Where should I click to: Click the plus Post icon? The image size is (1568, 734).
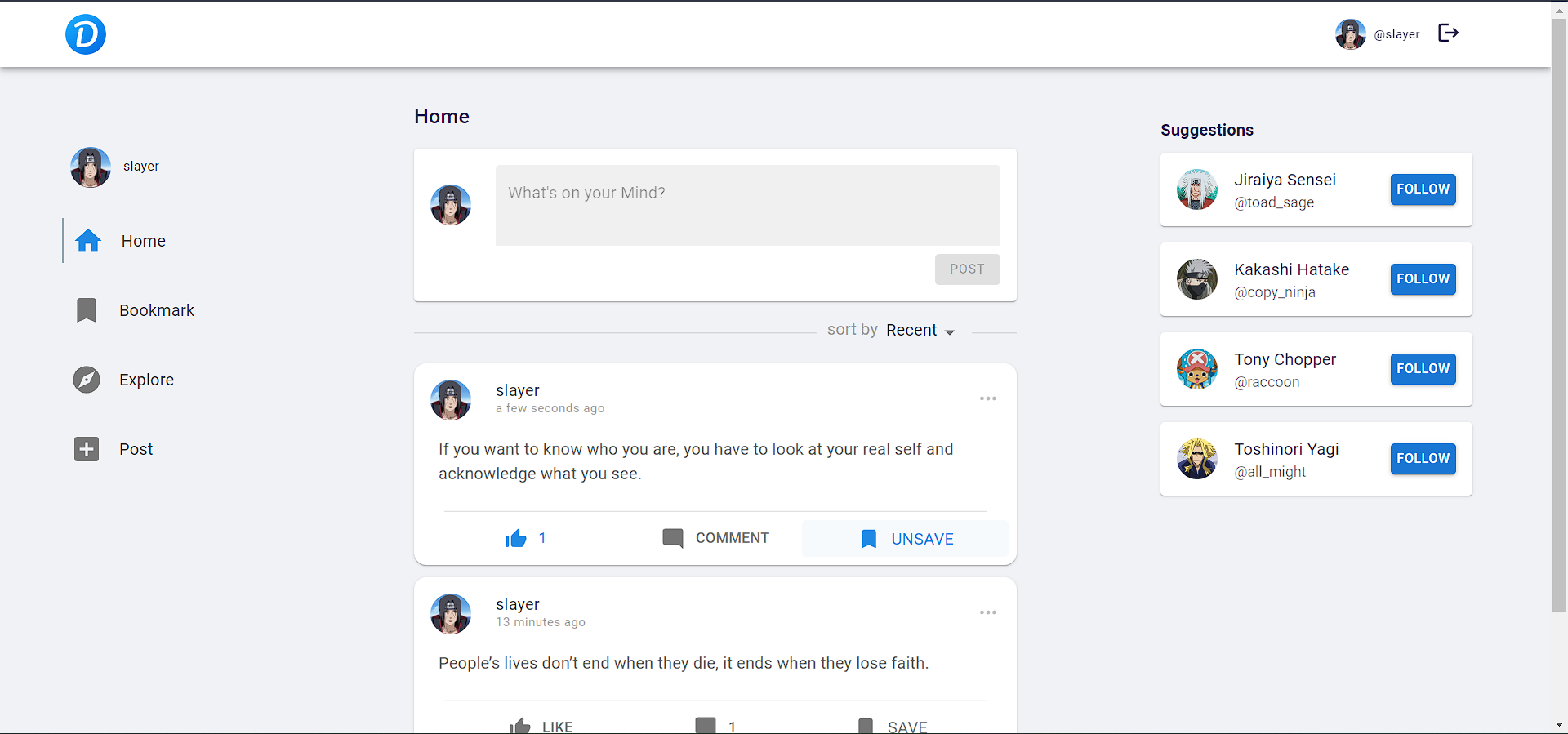[87, 449]
